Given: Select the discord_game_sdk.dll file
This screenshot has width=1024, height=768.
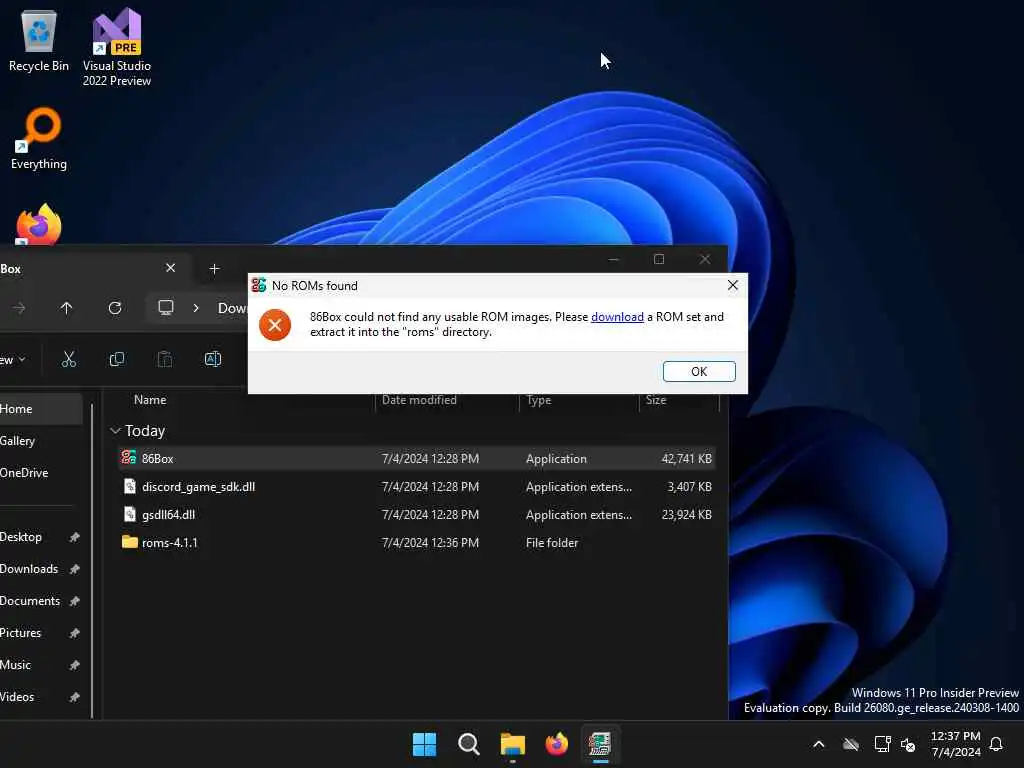Looking at the screenshot, I should pos(417,487).
